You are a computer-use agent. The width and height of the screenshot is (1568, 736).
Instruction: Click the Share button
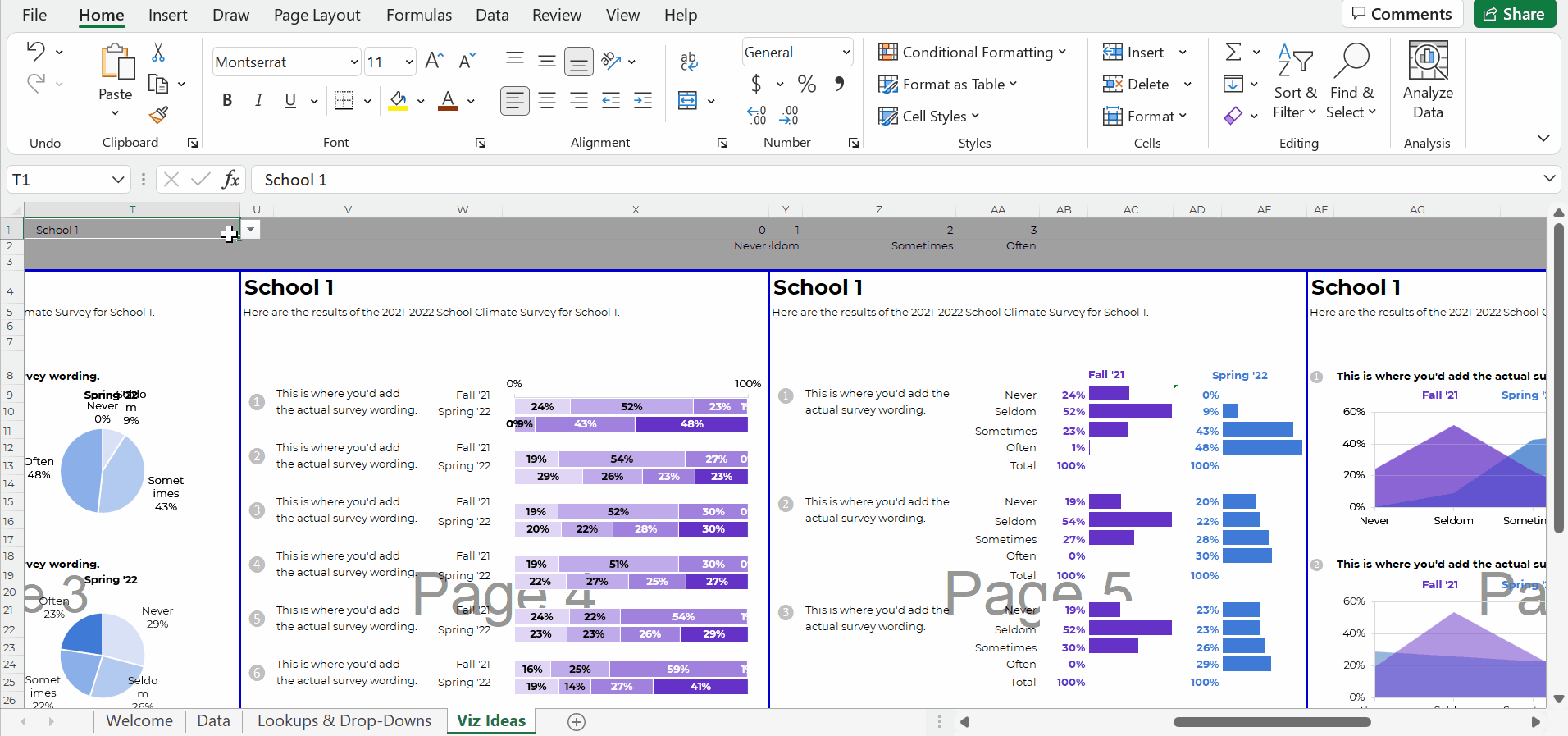click(x=1514, y=14)
